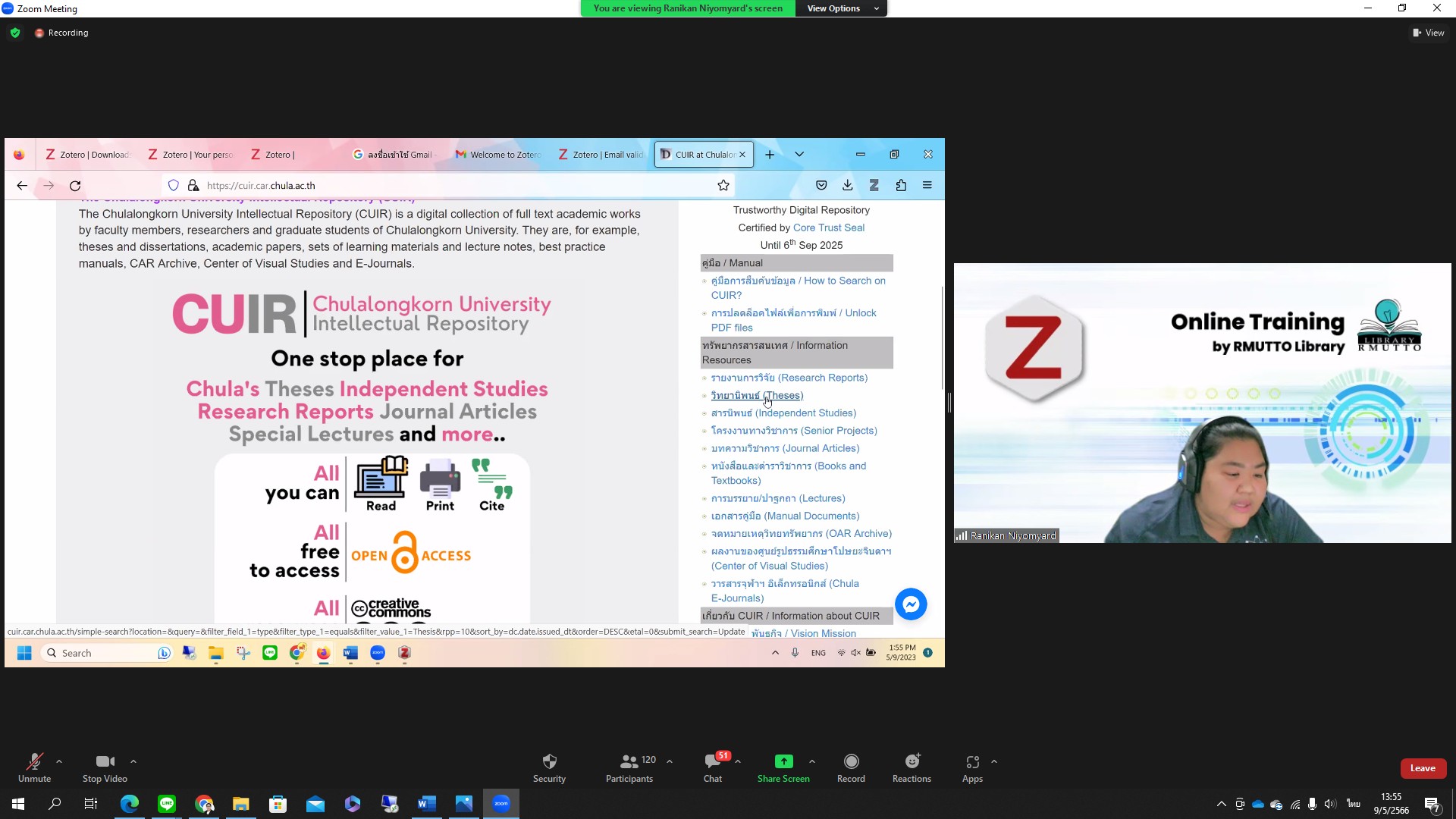Click the red Leave button
This screenshot has height=819, width=1456.
pos(1423,768)
